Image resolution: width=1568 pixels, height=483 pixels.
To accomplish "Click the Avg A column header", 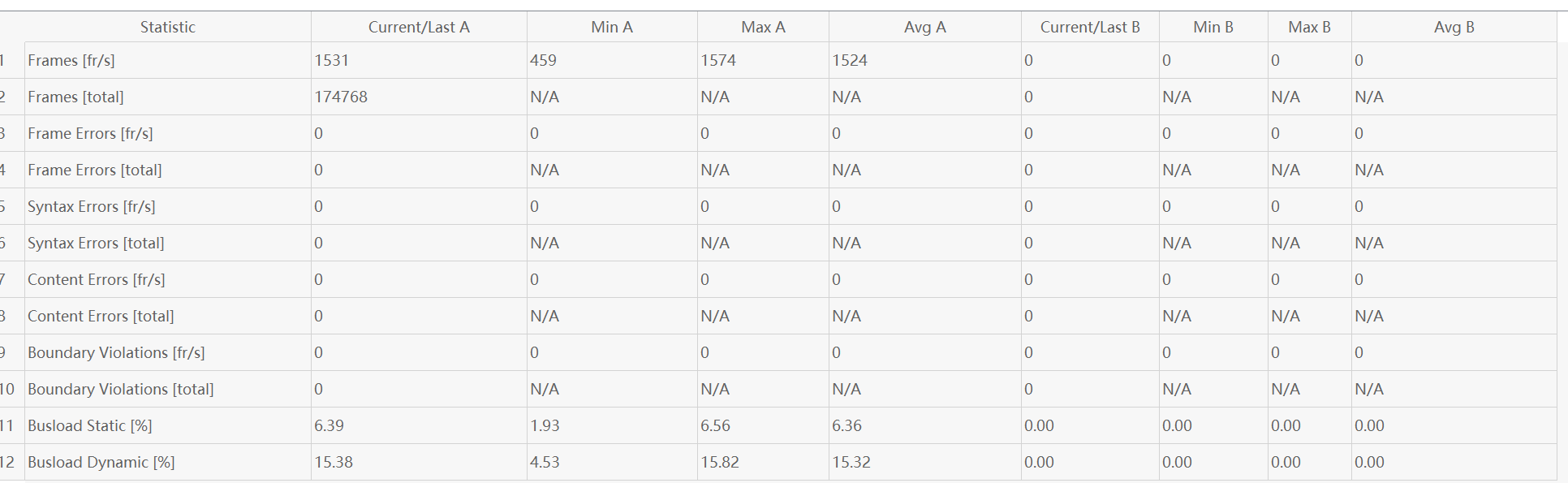I will [924, 27].
